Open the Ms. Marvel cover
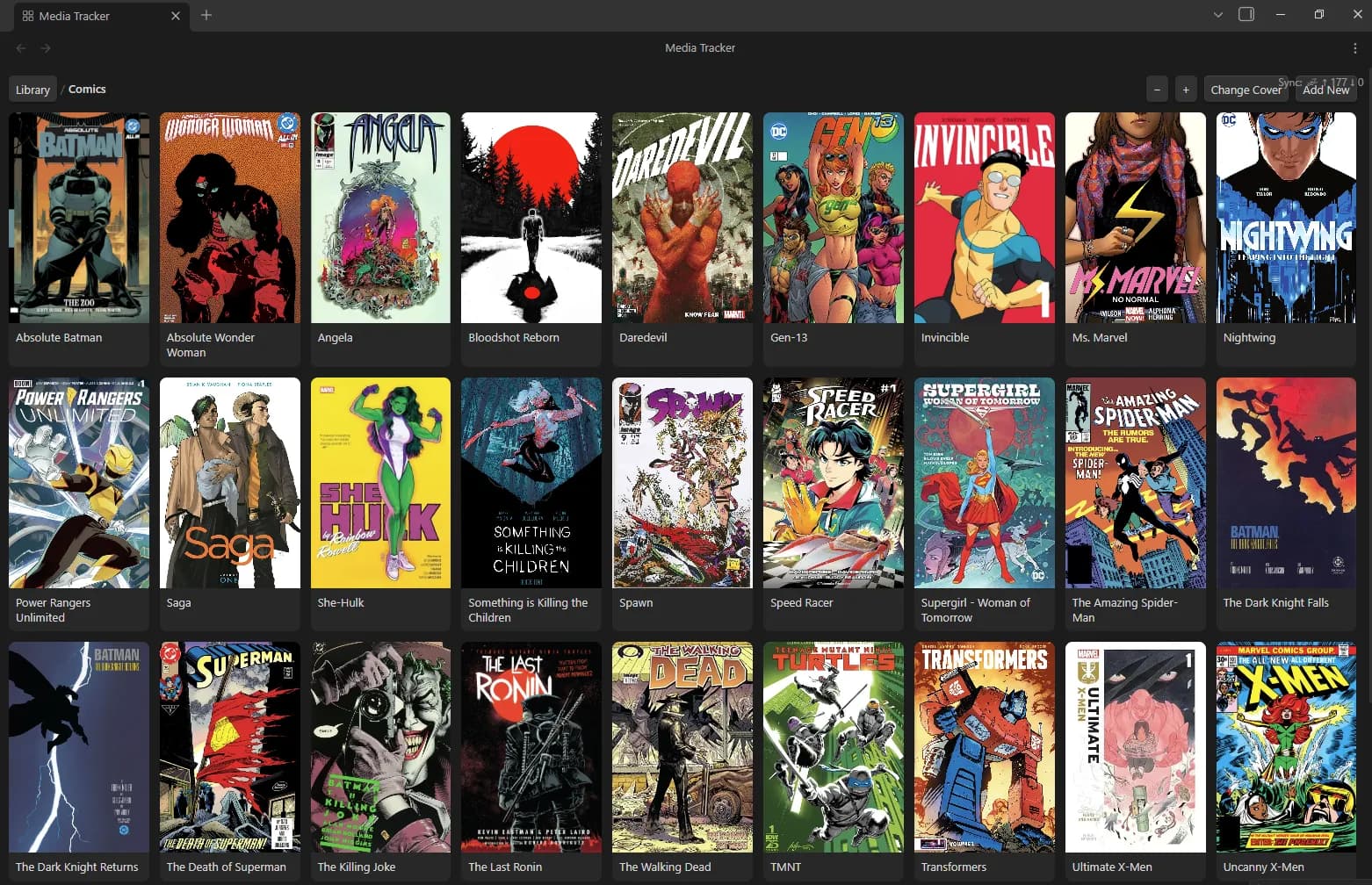The image size is (1372, 885). [1136, 218]
